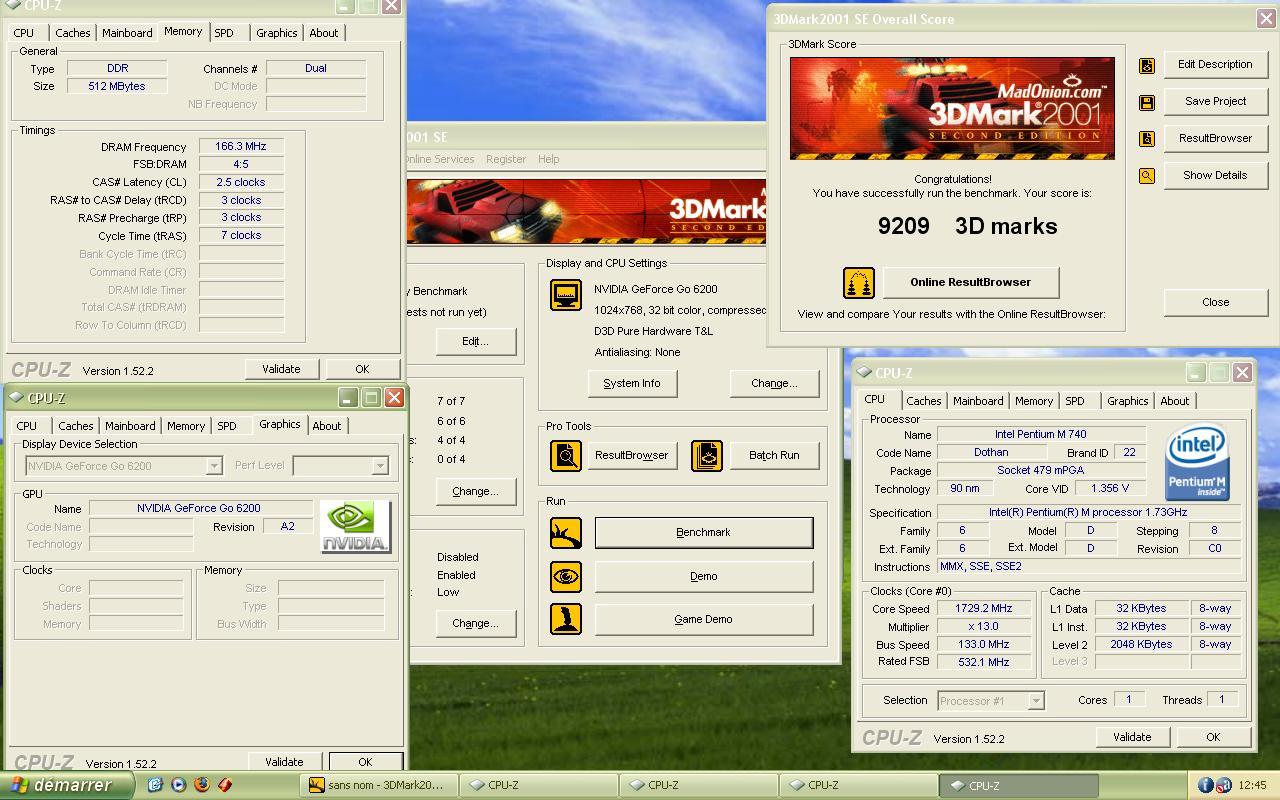Click the Benchmark run icon

(x=566, y=533)
